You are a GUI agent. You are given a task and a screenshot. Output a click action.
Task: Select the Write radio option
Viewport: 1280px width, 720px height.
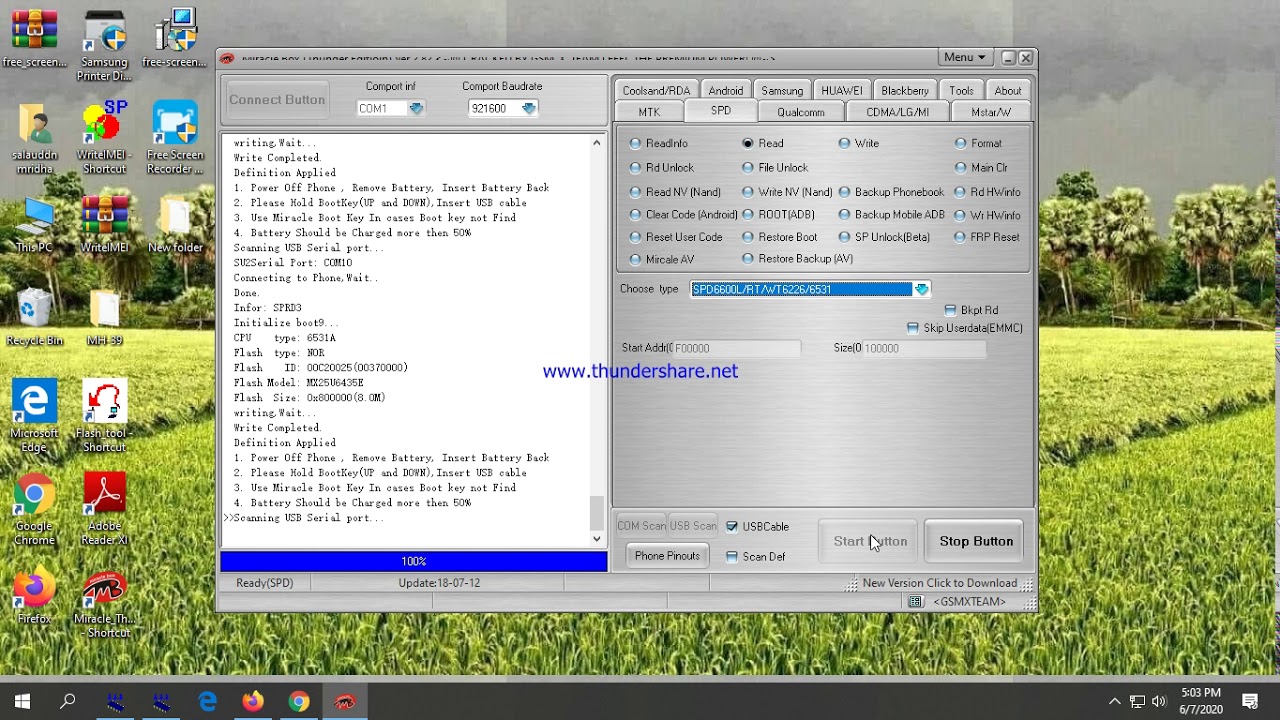click(x=845, y=144)
